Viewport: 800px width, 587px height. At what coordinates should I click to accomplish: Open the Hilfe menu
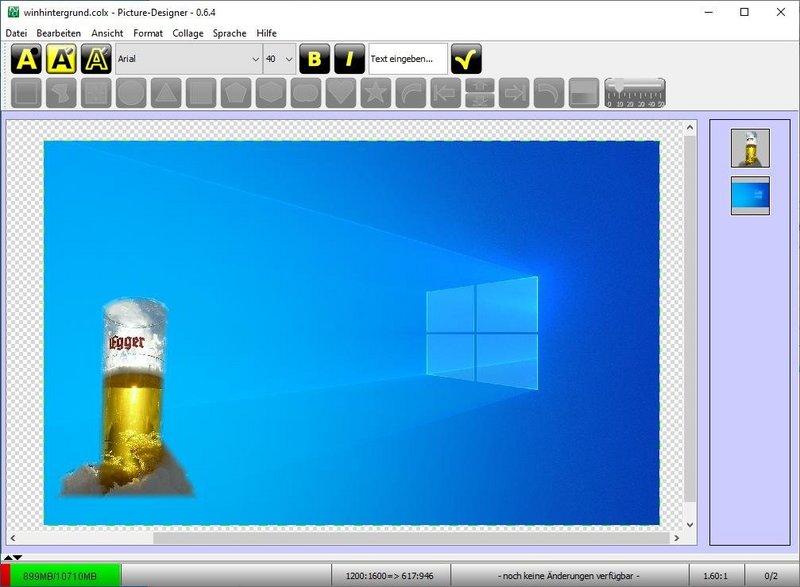[x=266, y=33]
